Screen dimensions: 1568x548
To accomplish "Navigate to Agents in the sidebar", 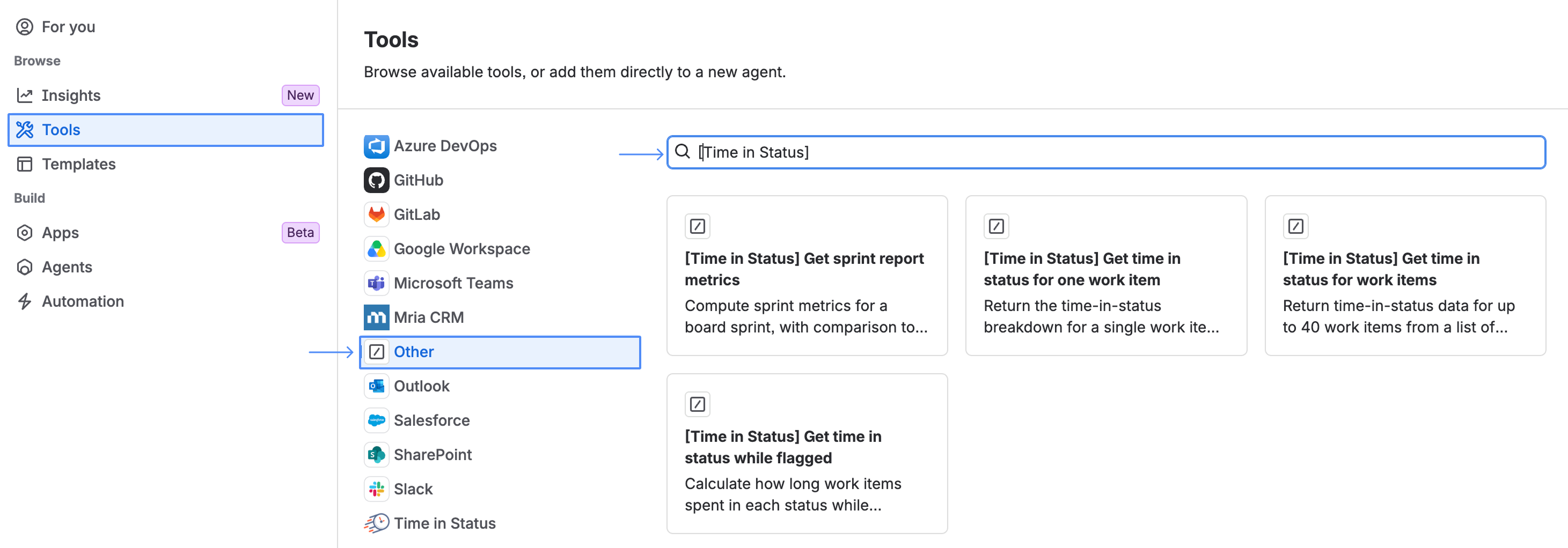I will click(x=166, y=267).
